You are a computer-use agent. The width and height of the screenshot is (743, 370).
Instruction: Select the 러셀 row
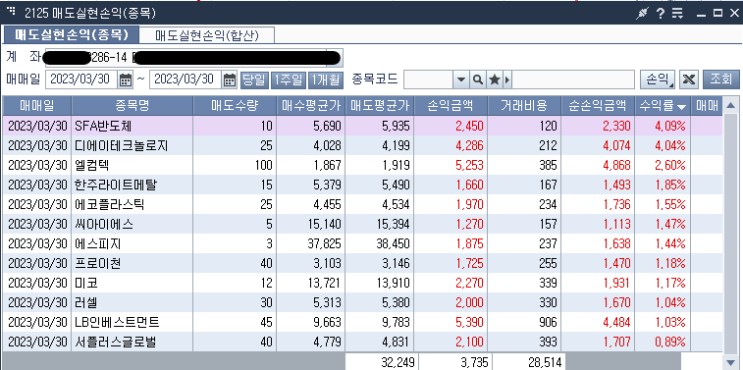click(362, 303)
